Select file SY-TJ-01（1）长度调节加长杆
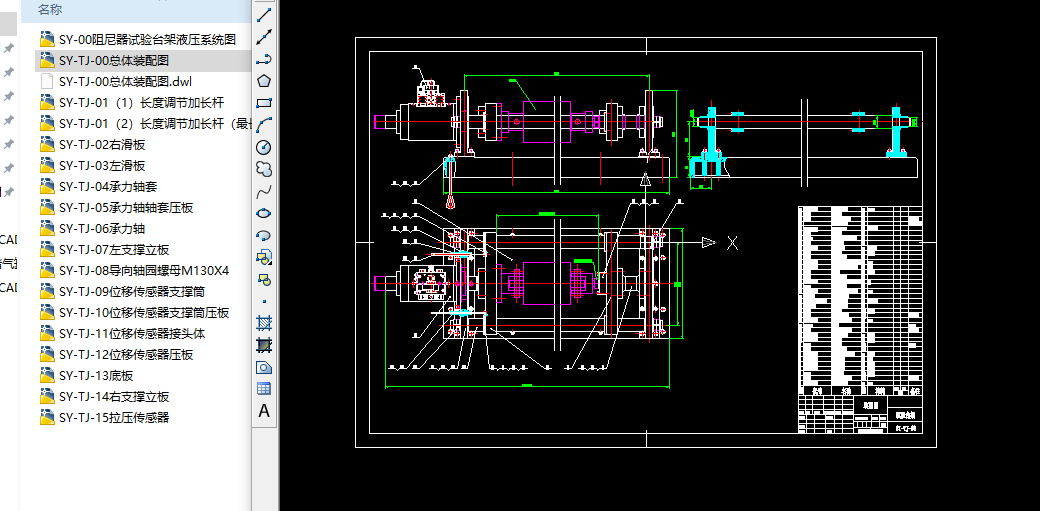1040x511 pixels. tap(133, 103)
